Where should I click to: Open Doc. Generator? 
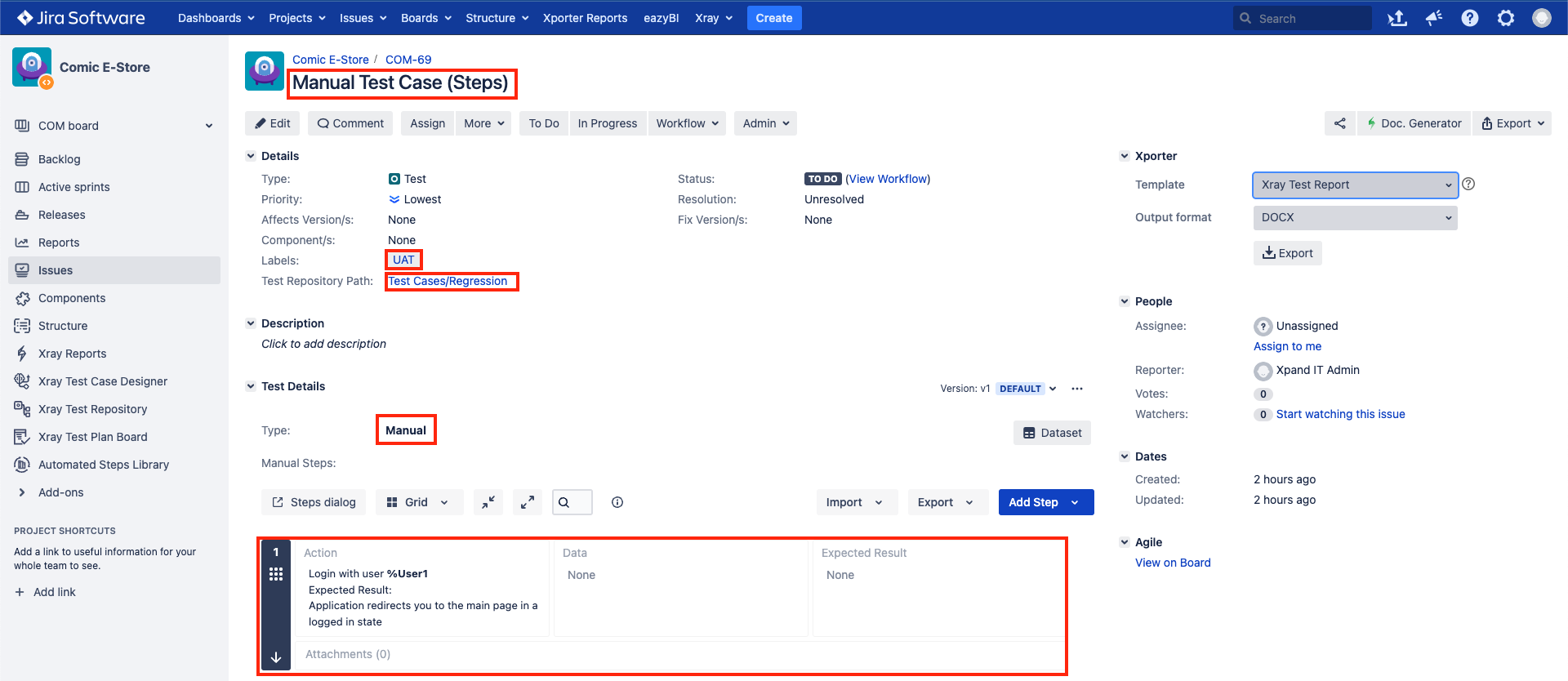[1414, 123]
